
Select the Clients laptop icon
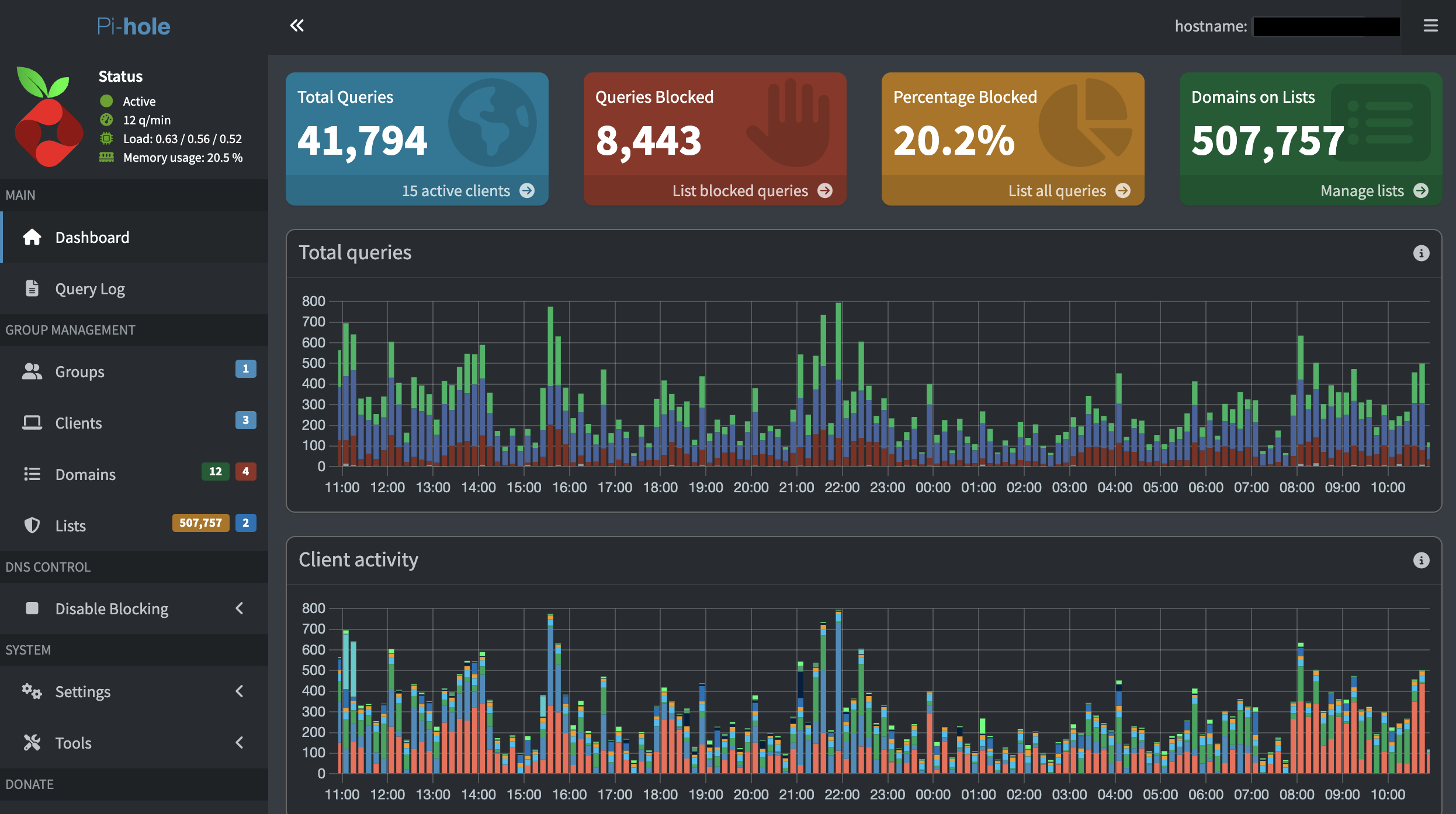[32, 422]
